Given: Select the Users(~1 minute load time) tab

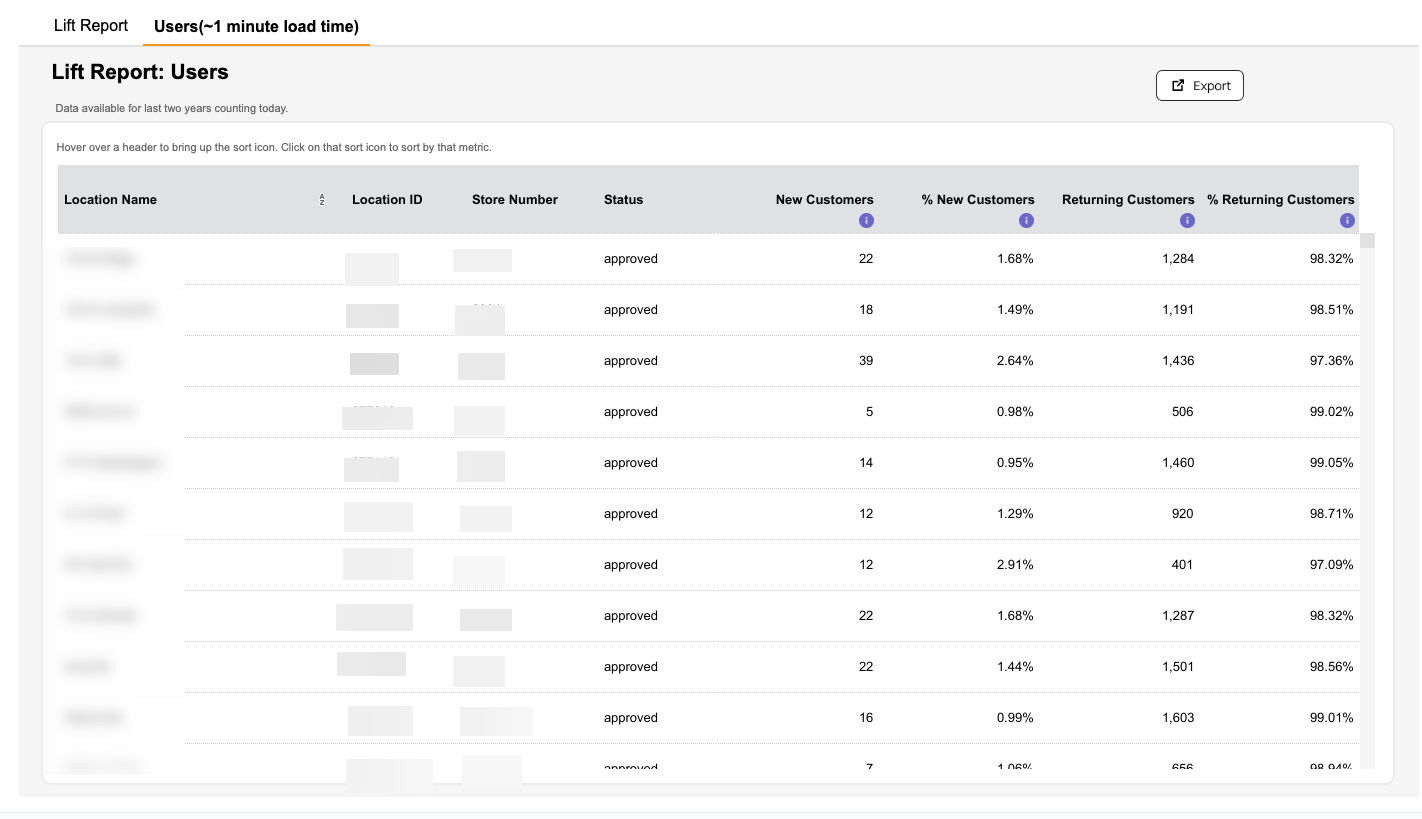Looking at the screenshot, I should (256, 27).
